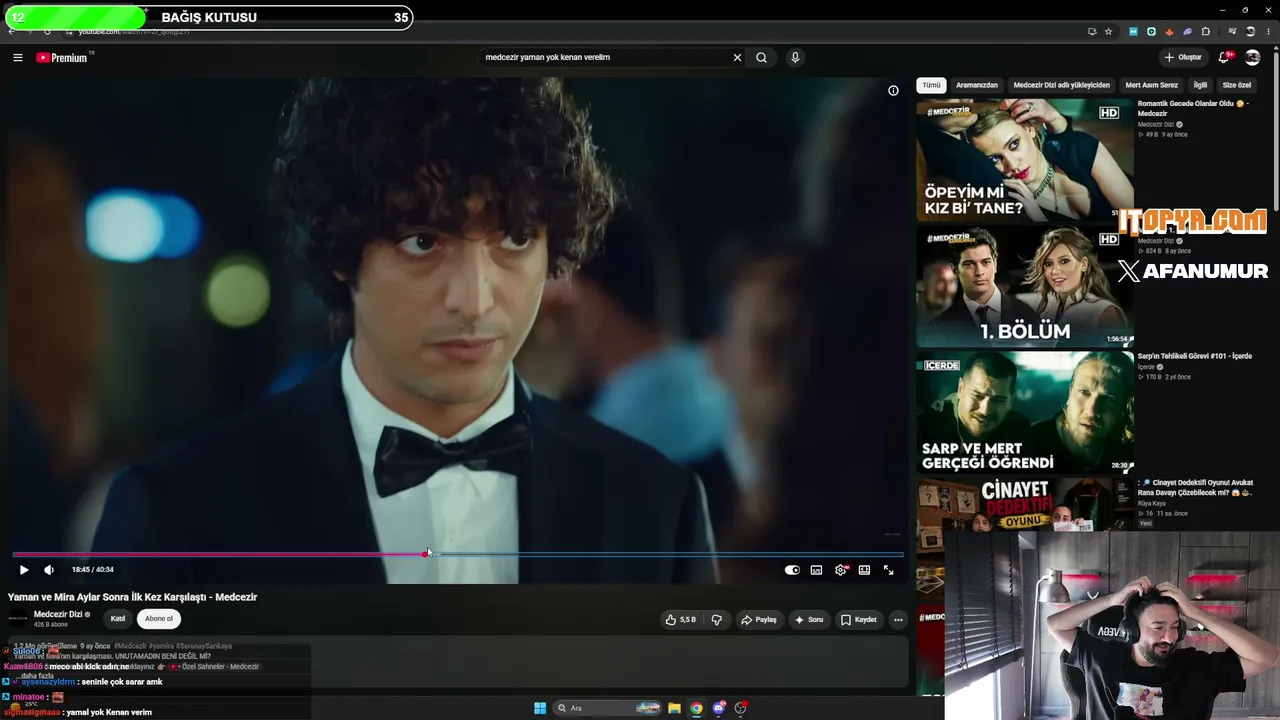Open the SARP VE MERT GERÇEĞİ ÖĞRENDİ thumbnail
The height and width of the screenshot is (720, 1280).
(1025, 412)
